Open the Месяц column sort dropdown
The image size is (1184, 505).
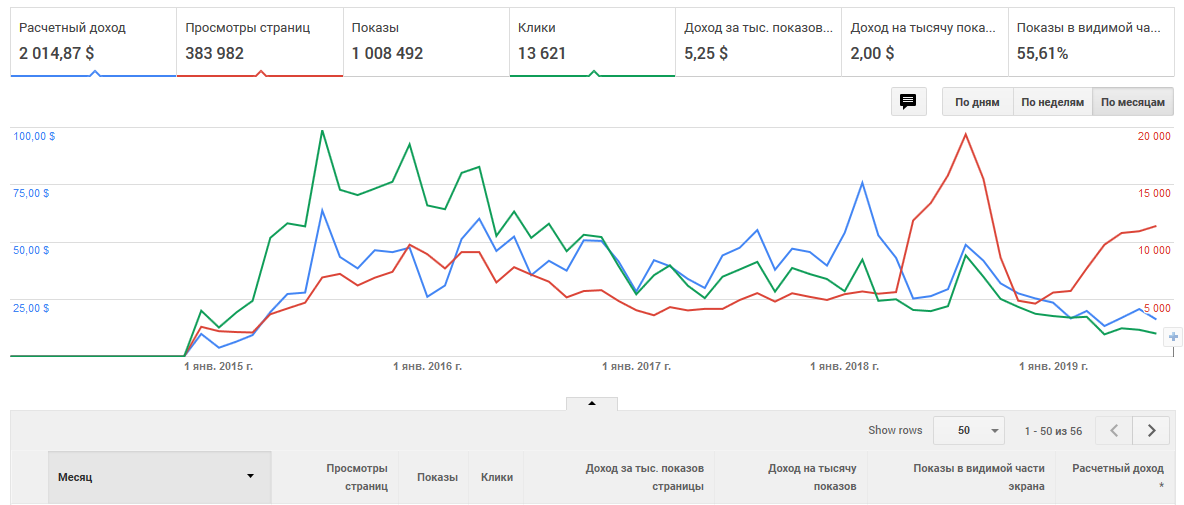click(250, 476)
